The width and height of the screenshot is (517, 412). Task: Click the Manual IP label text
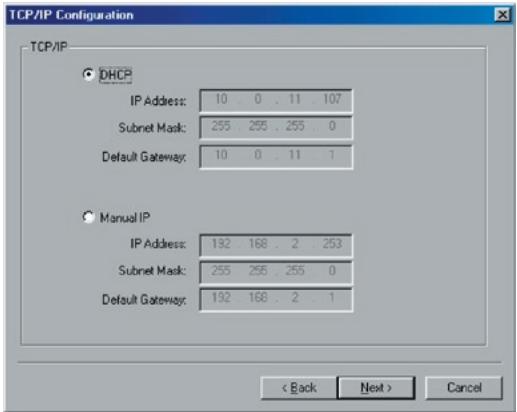click(125, 218)
